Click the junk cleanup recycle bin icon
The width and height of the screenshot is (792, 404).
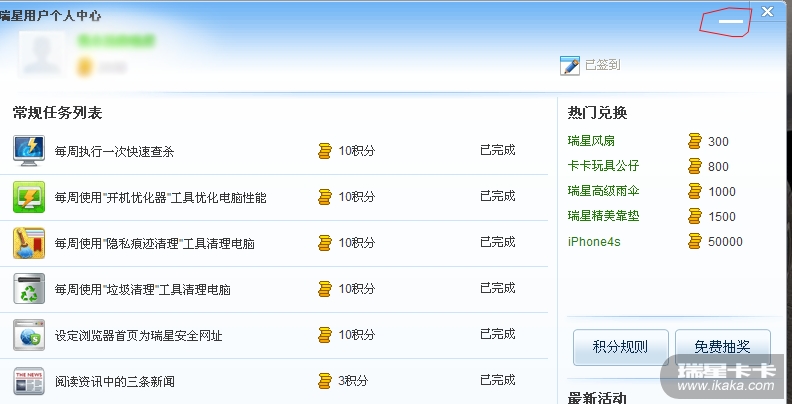[29, 289]
